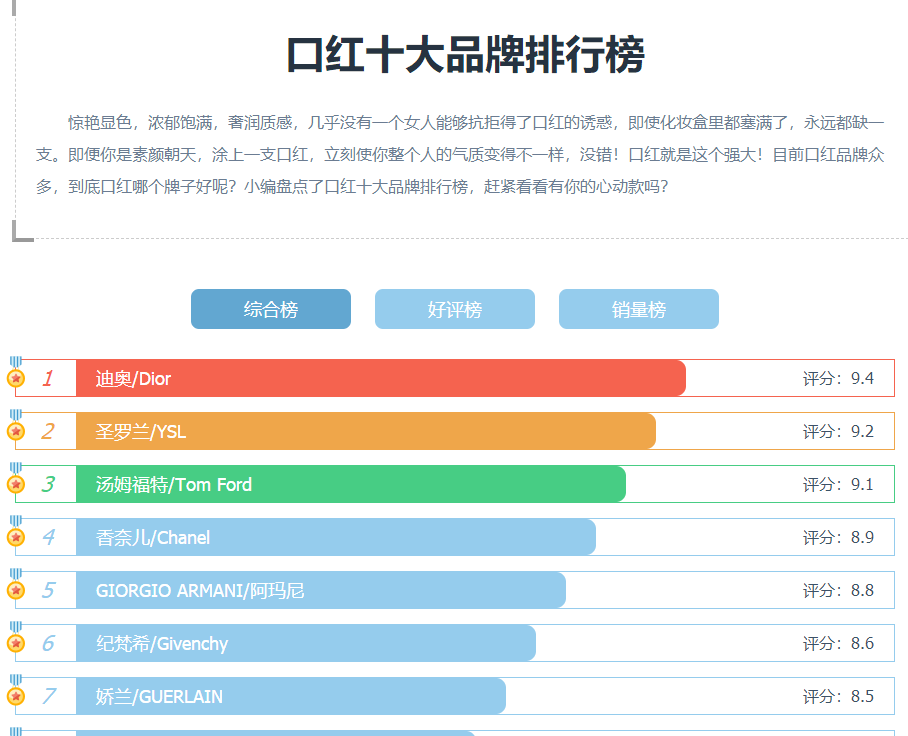Image resolution: width=908 pixels, height=736 pixels.
Task: Click the 评分: 9.4 score text
Action: tap(838, 379)
